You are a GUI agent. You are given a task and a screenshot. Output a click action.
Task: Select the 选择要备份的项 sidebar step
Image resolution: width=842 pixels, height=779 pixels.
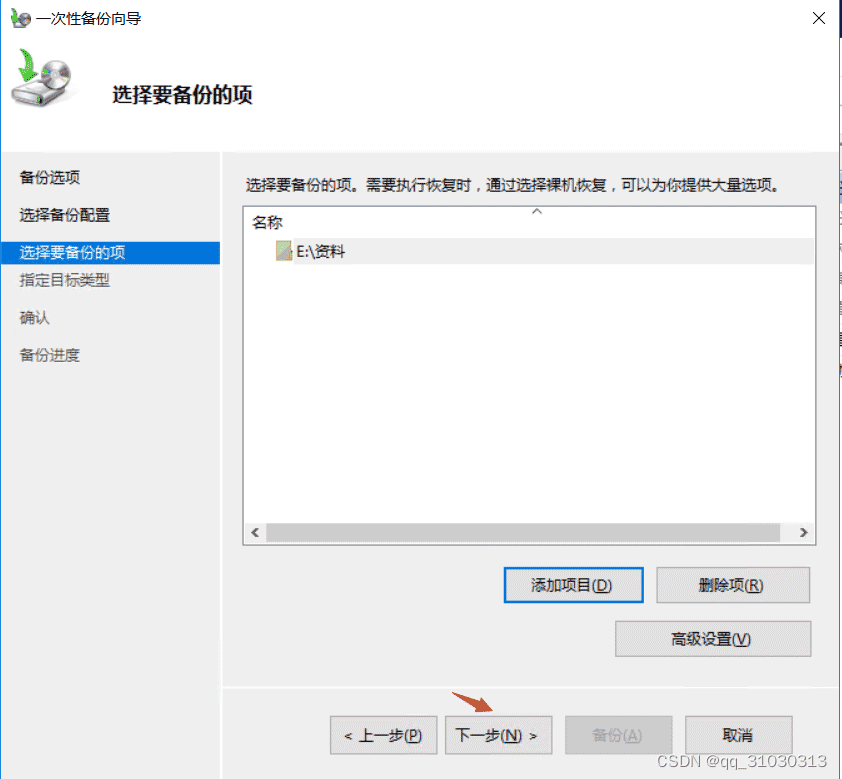pos(111,252)
